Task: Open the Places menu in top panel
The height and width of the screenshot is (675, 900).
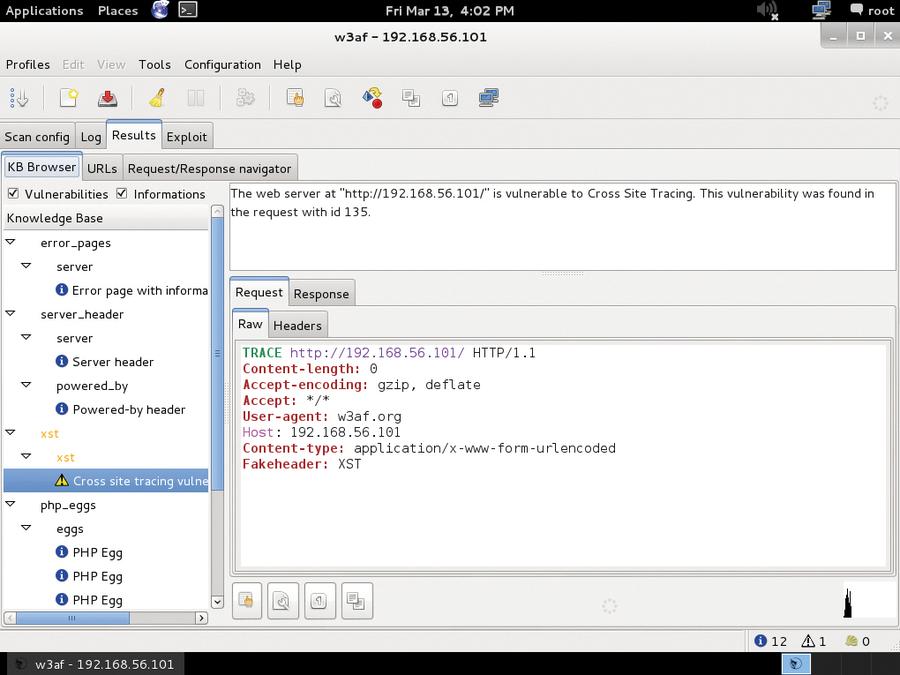Action: tap(118, 11)
